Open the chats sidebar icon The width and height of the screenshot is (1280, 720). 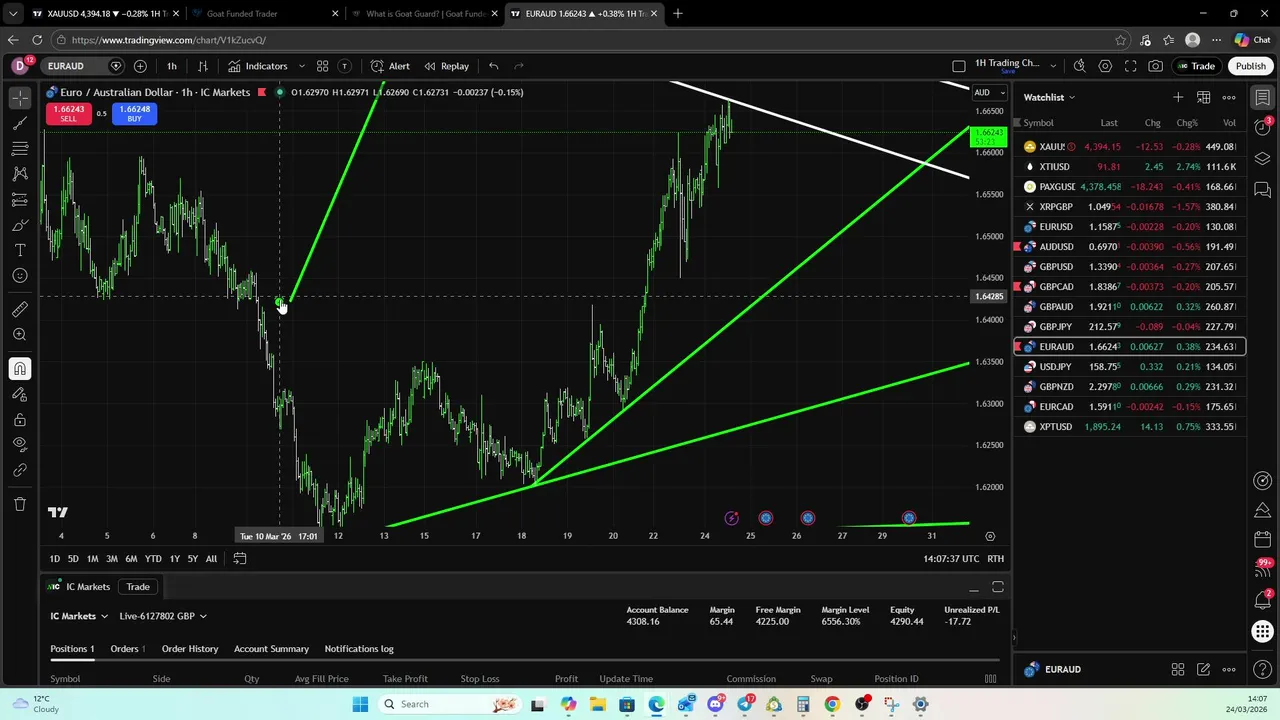coord(1263,189)
